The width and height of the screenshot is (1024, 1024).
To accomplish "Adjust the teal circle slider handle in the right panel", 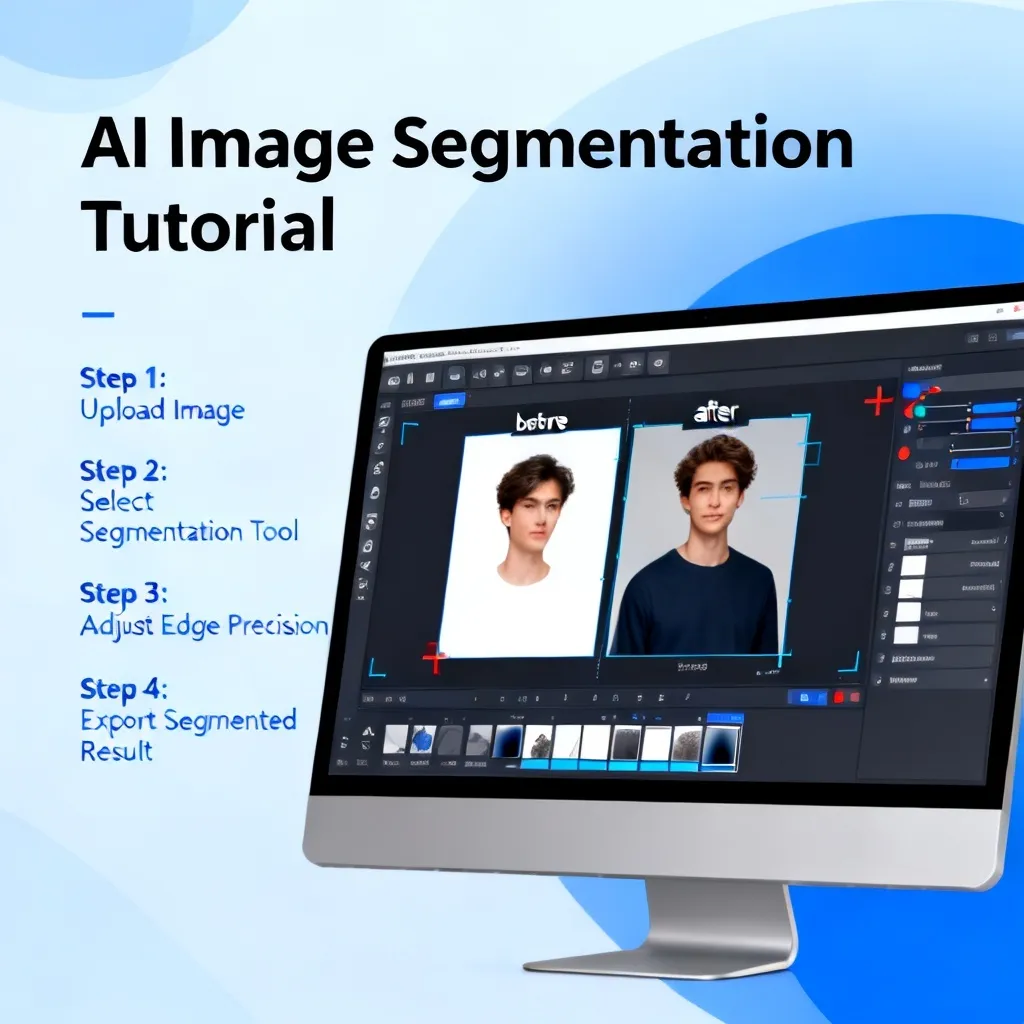I will (x=920, y=411).
